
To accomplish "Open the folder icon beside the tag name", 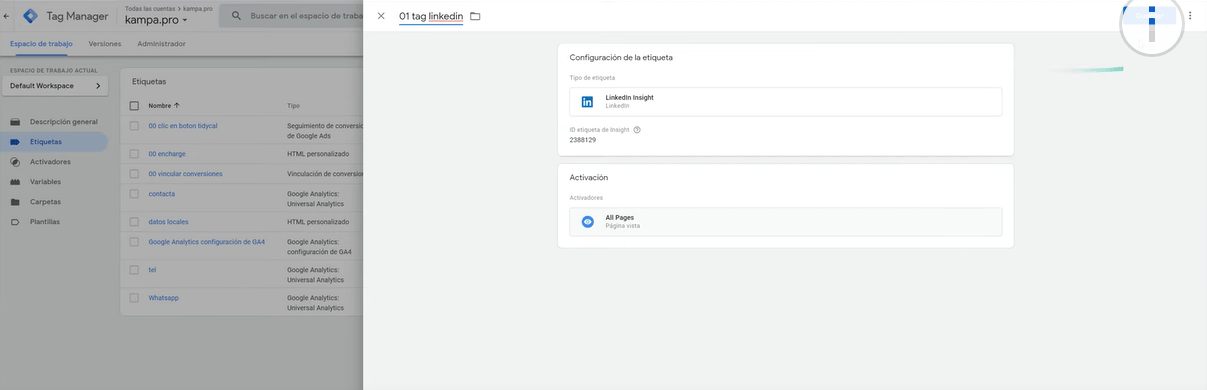I will click(x=475, y=16).
